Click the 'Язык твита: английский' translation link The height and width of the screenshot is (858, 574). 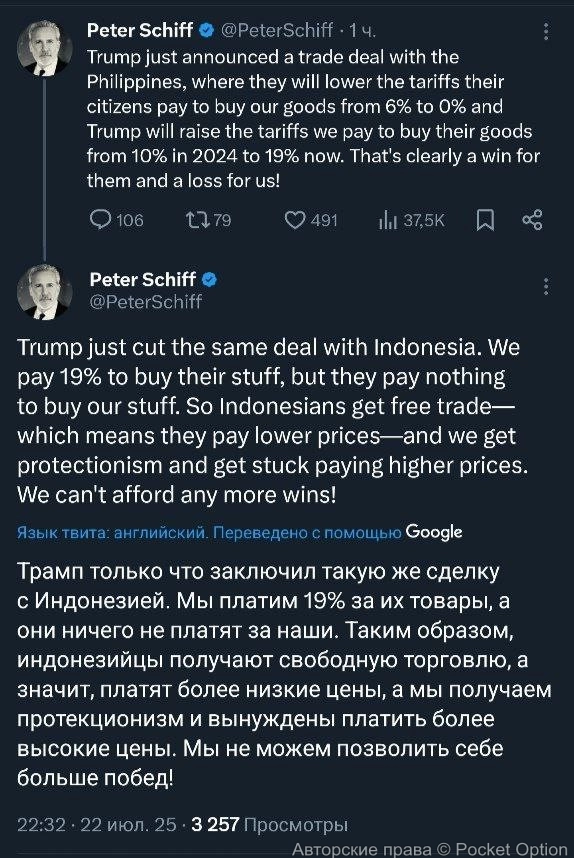coord(112,532)
